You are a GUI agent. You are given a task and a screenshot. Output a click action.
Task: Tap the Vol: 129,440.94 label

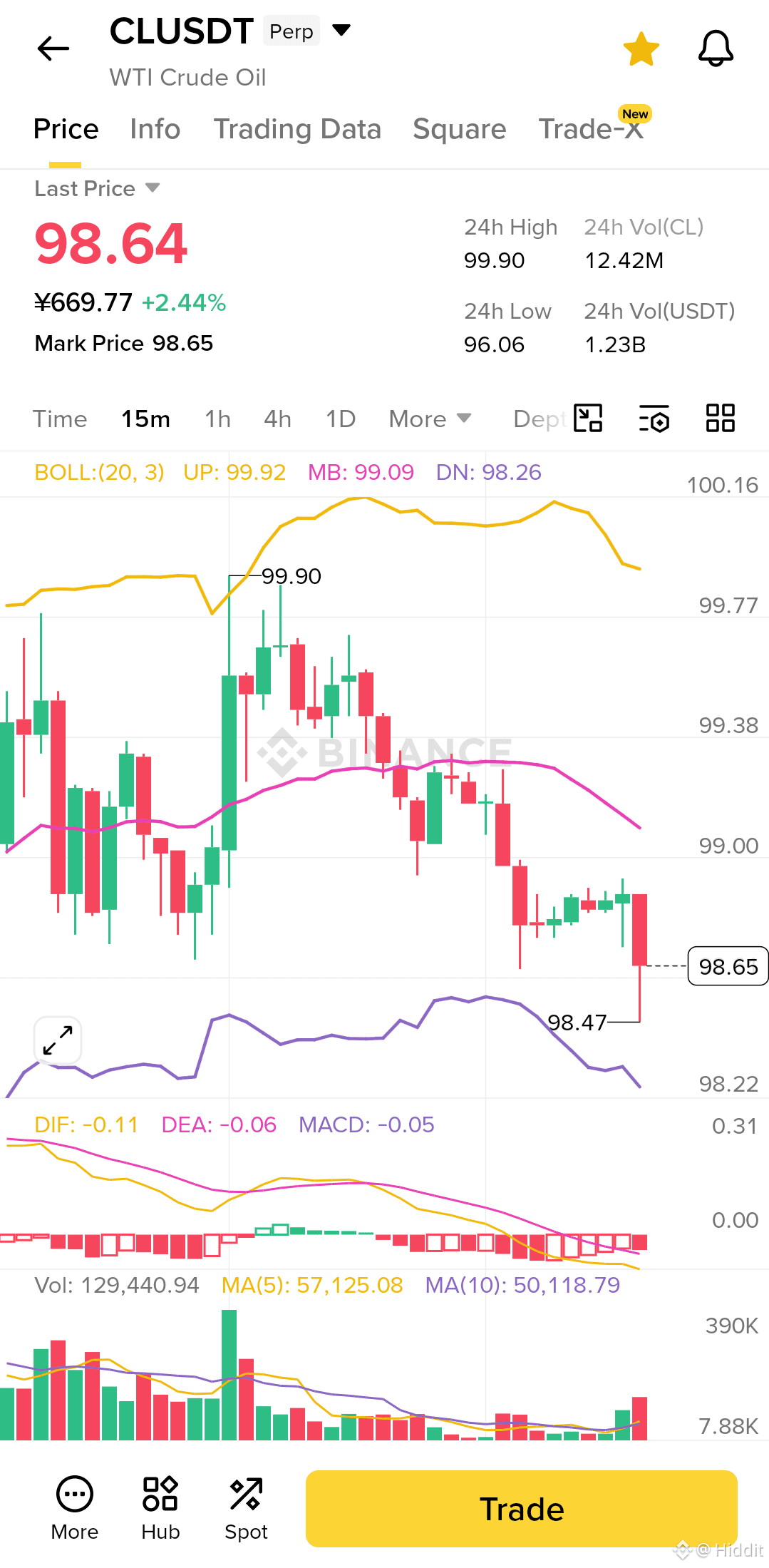pos(117,1285)
